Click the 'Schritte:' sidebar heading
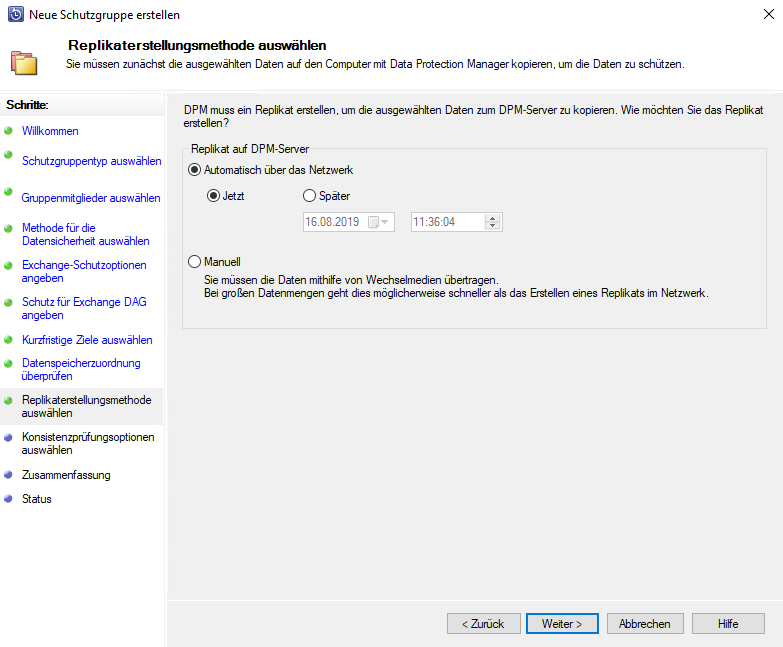 coord(27,105)
